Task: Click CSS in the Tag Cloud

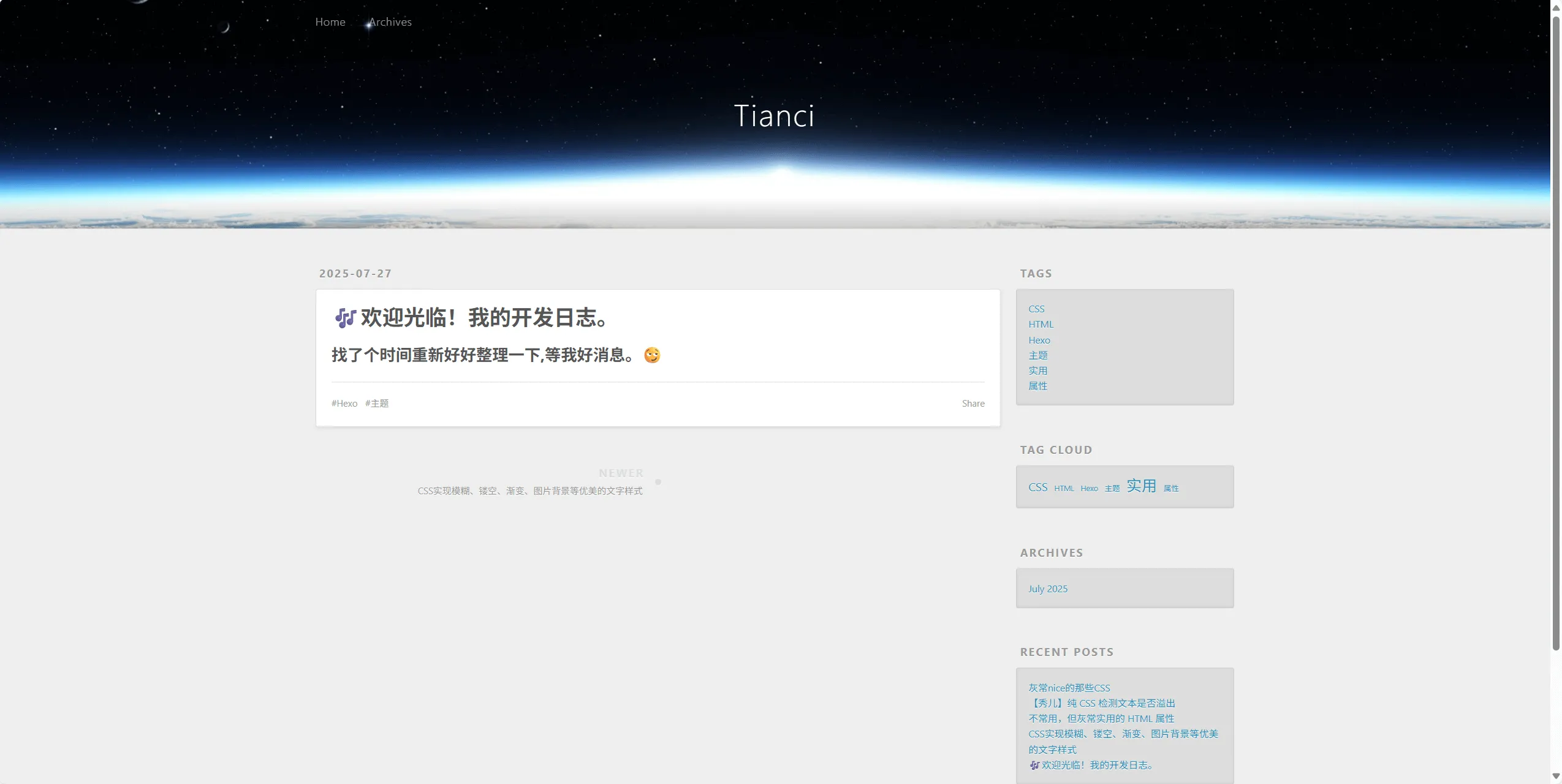Action: point(1038,488)
